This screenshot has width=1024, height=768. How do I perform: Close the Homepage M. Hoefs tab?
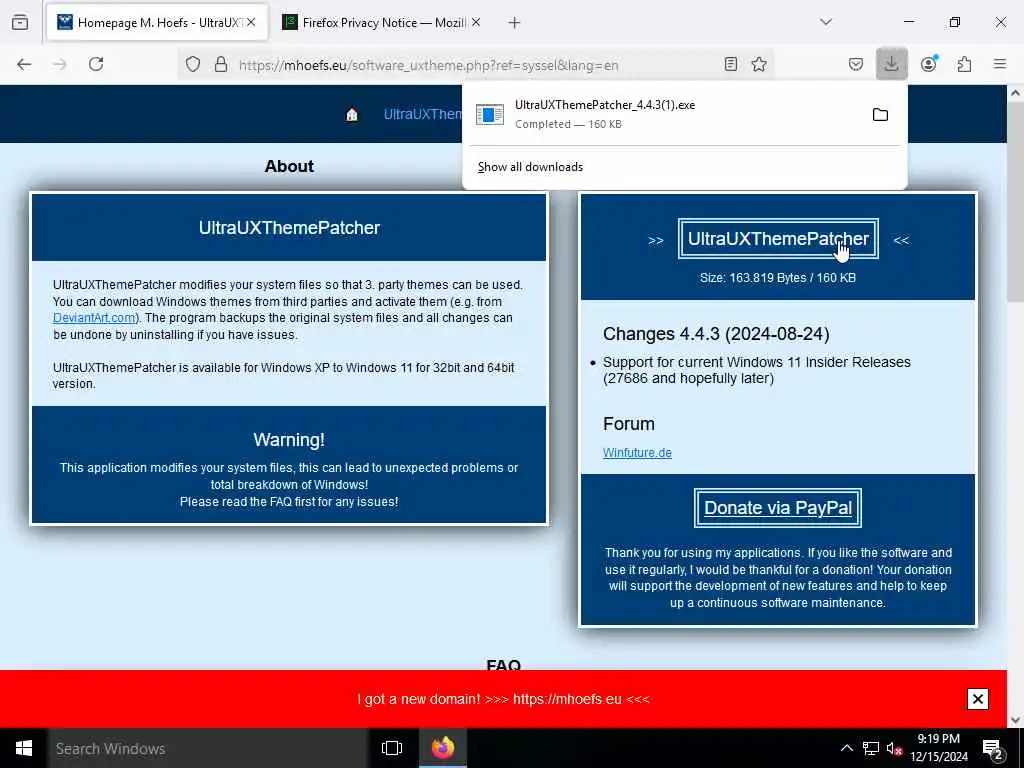[251, 22]
